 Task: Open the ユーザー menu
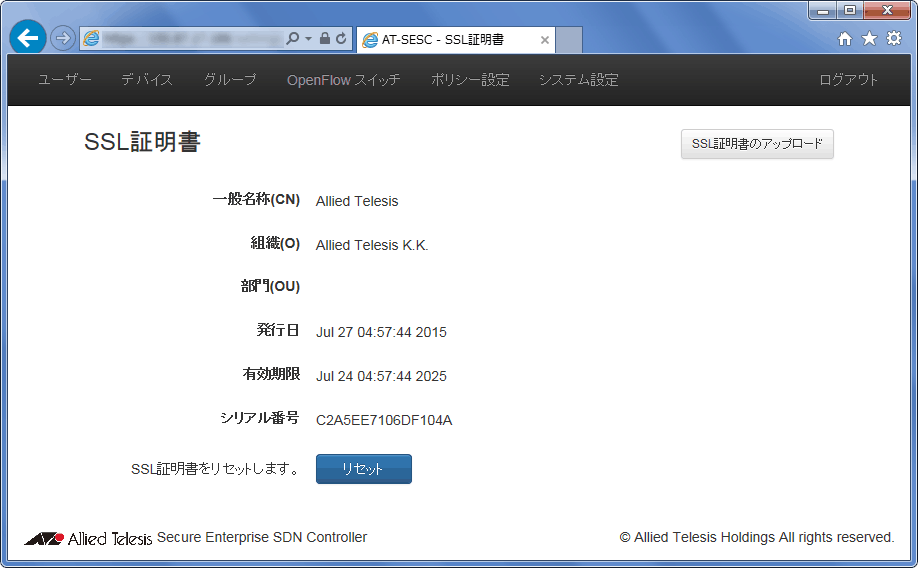pyautogui.click(x=65, y=80)
